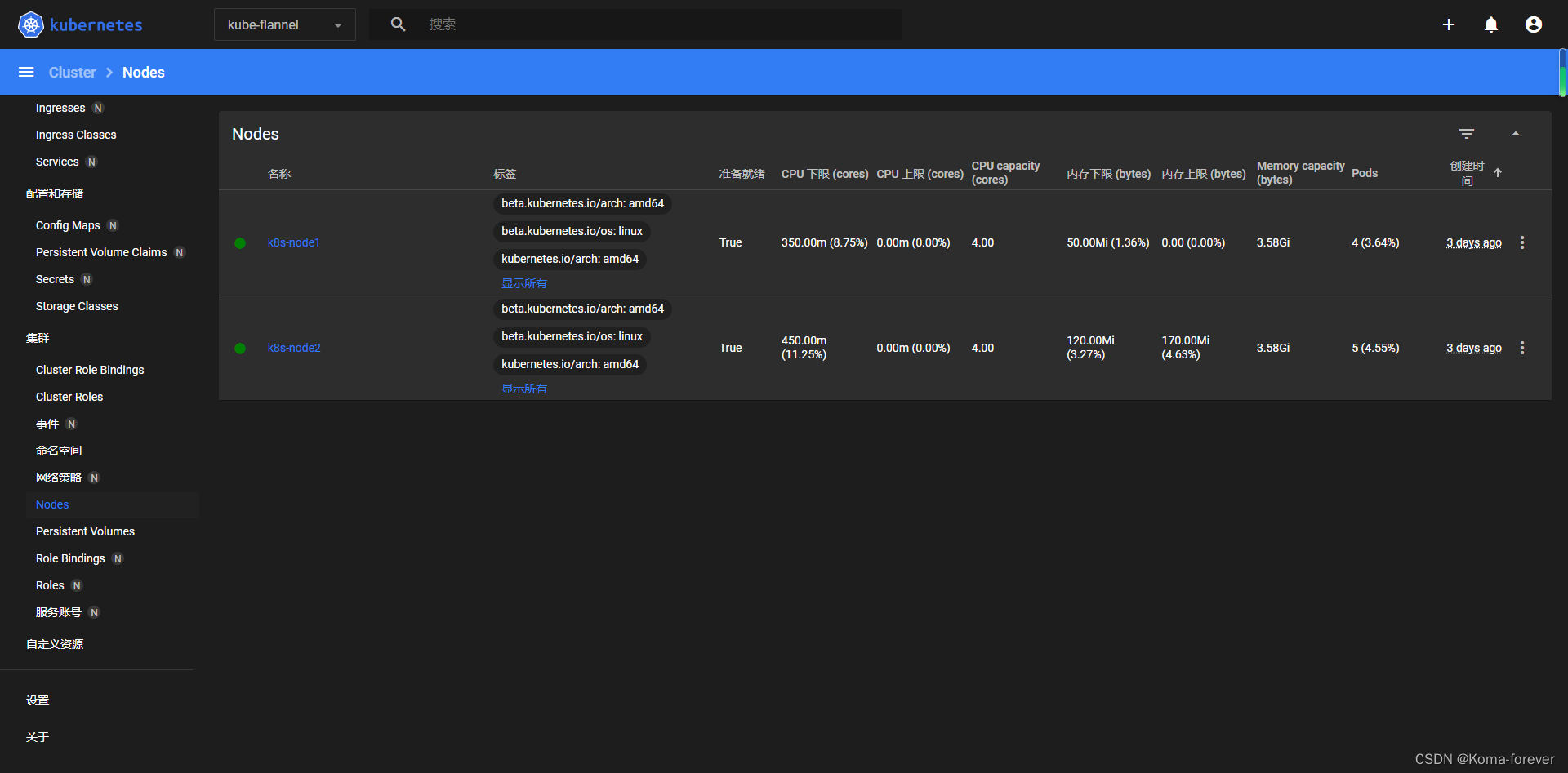This screenshot has height=773, width=1568.
Task: Open 网络策略 in sidebar
Action: pos(59,478)
